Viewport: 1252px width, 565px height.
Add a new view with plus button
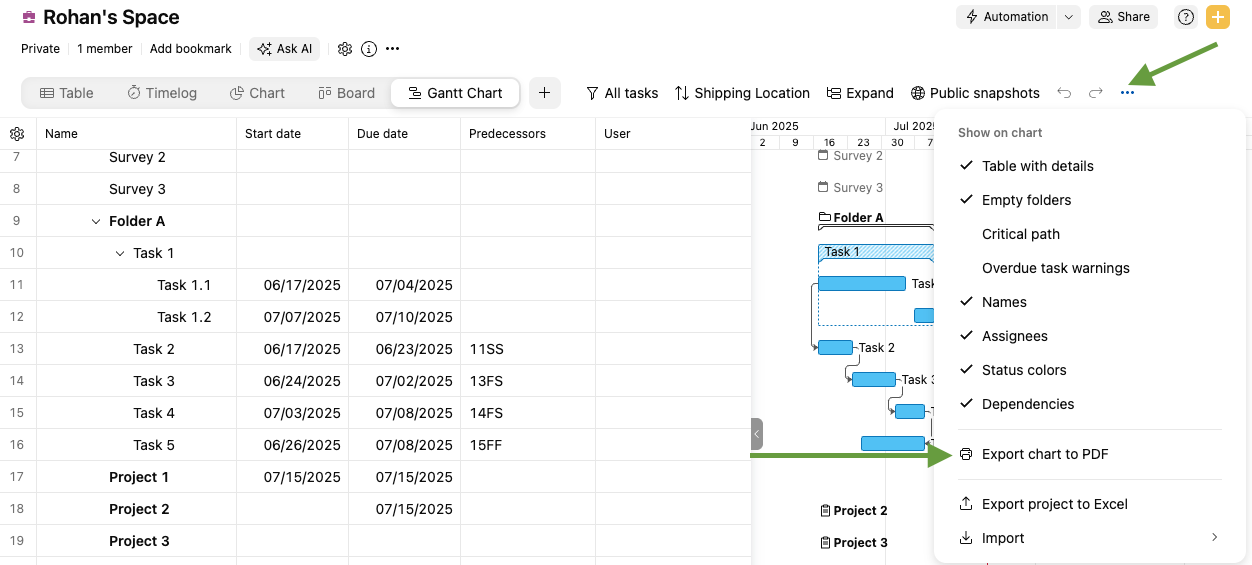(x=544, y=93)
